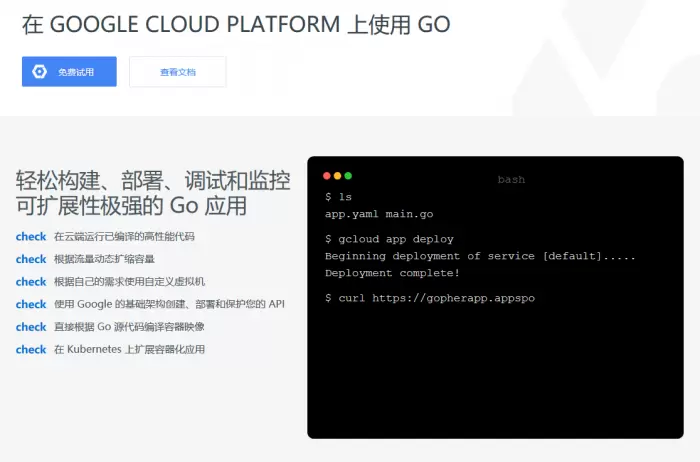
Task: Click the red dot in terminal window
Action: (x=327, y=176)
